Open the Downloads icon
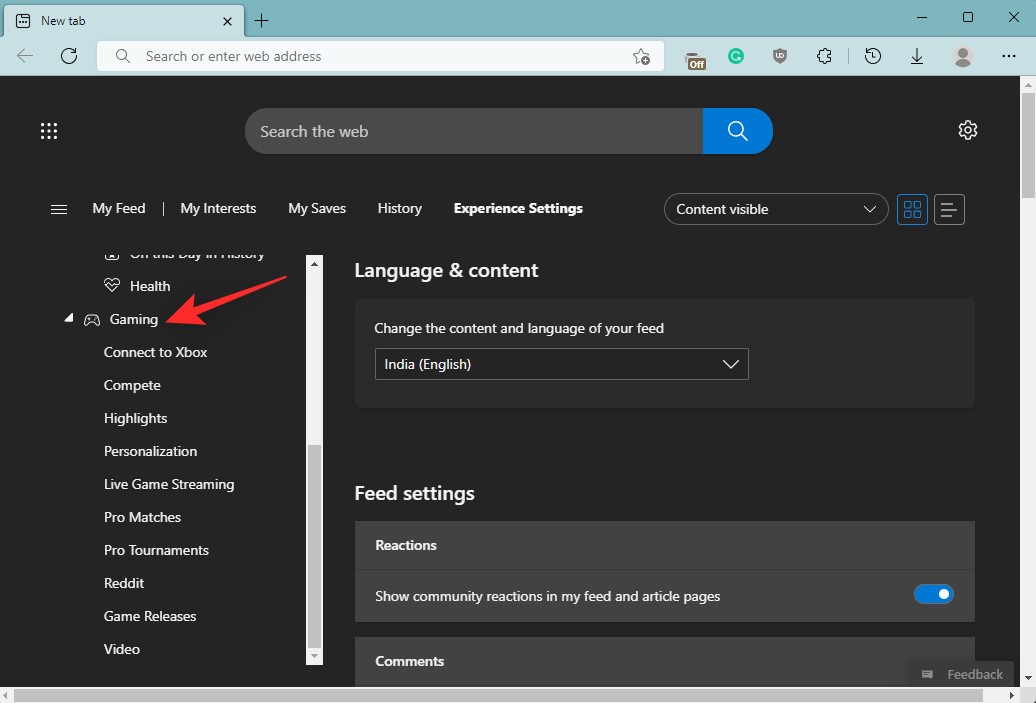The height and width of the screenshot is (703, 1036). click(x=917, y=56)
